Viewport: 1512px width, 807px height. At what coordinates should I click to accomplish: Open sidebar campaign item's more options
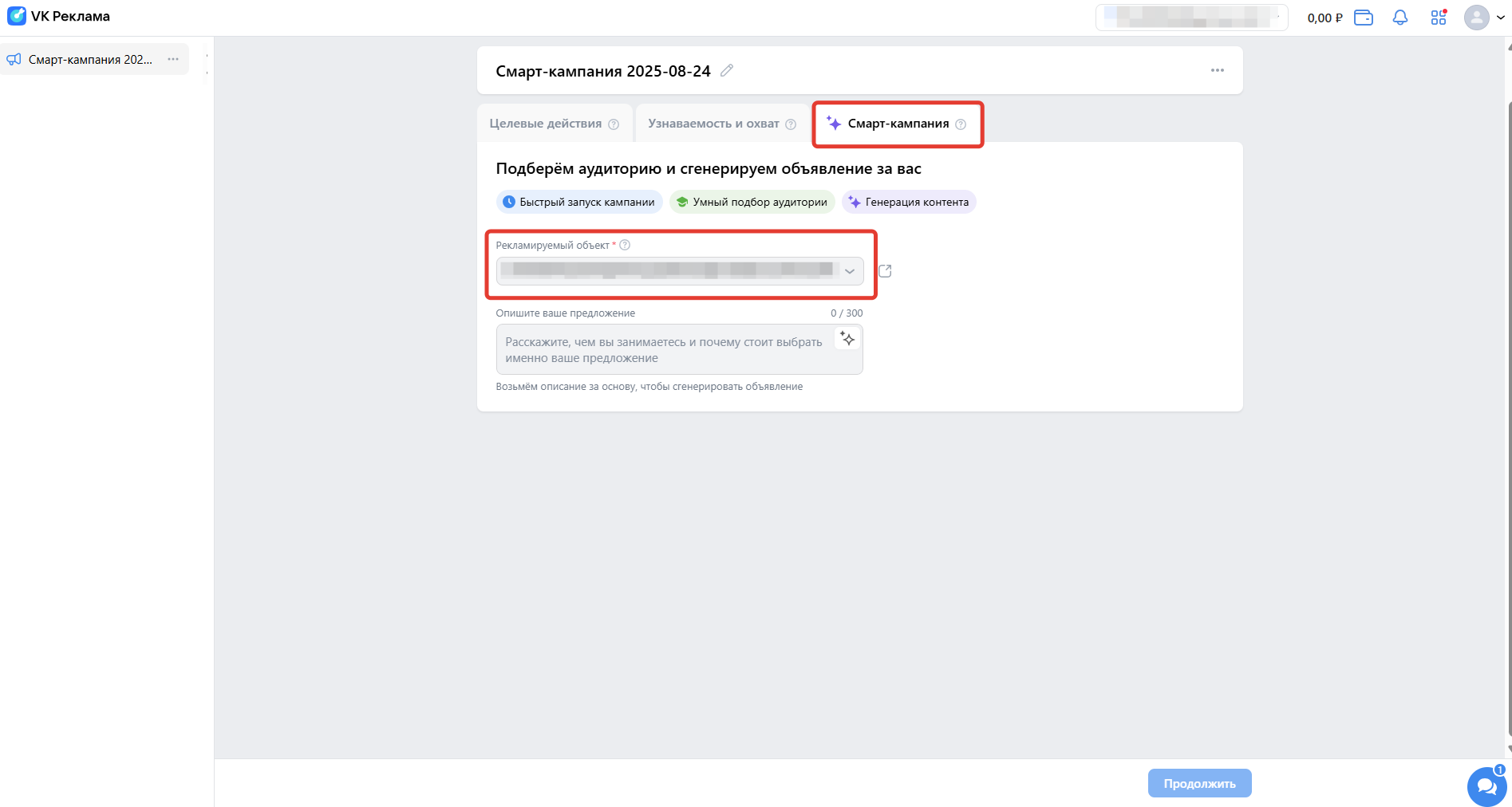click(x=173, y=60)
